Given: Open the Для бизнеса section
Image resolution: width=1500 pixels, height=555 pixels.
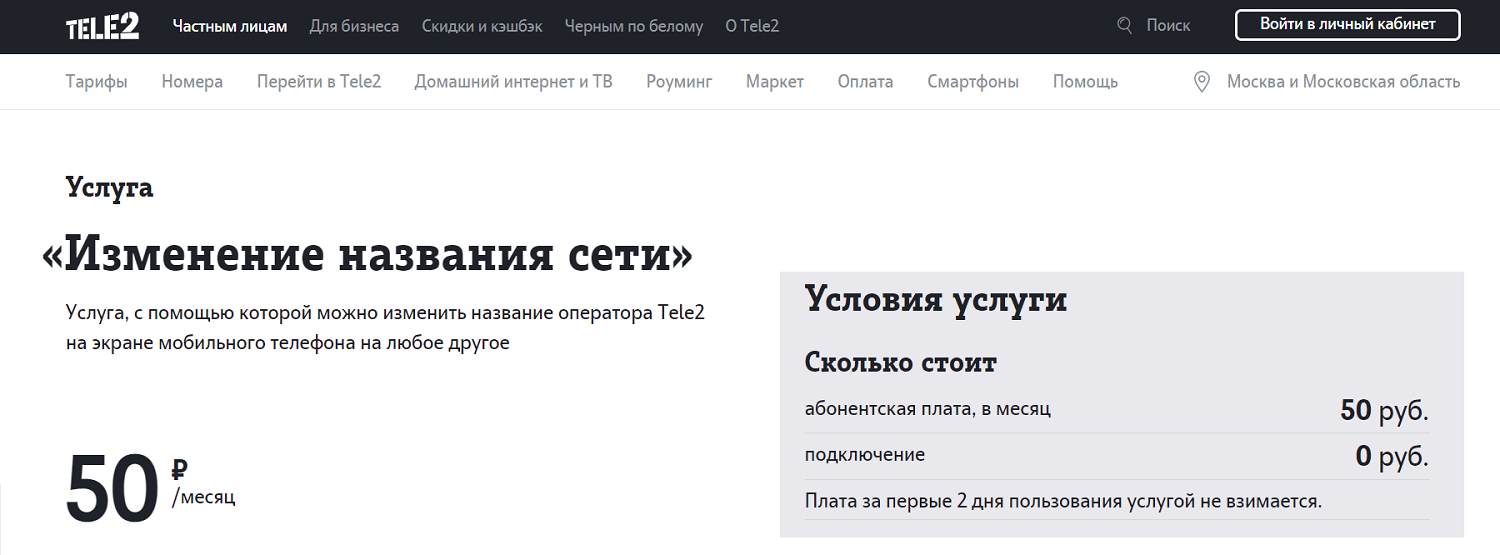Looking at the screenshot, I should tap(354, 26).
